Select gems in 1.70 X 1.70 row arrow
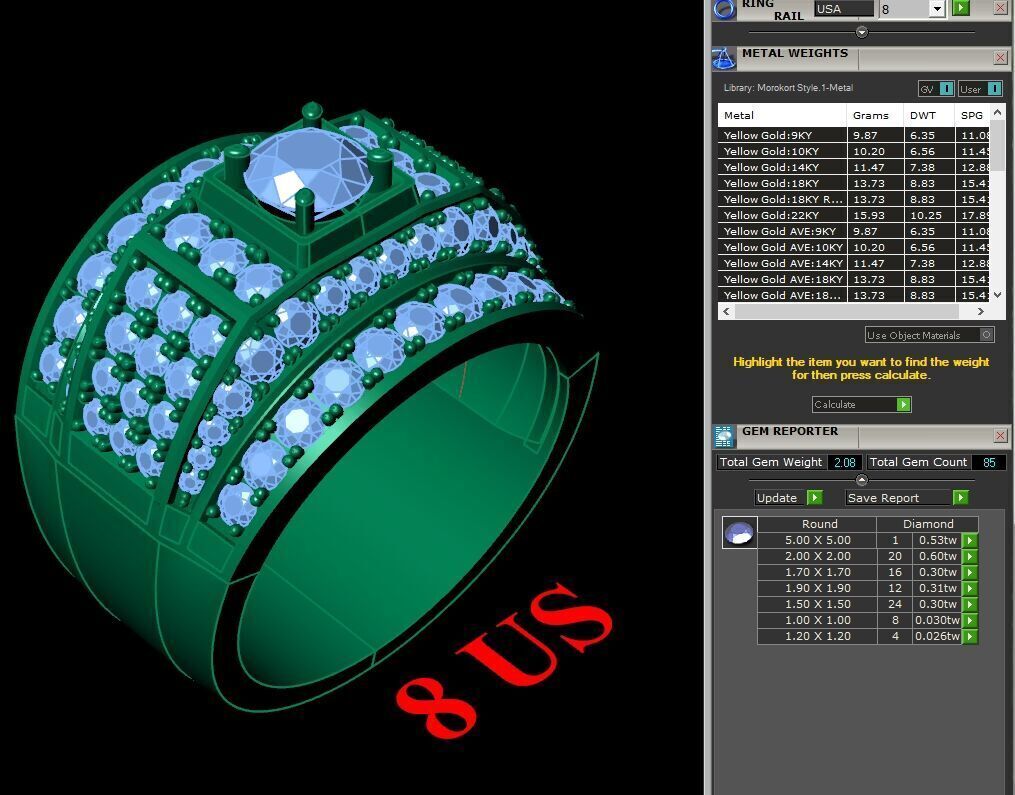1015x795 pixels. click(970, 572)
